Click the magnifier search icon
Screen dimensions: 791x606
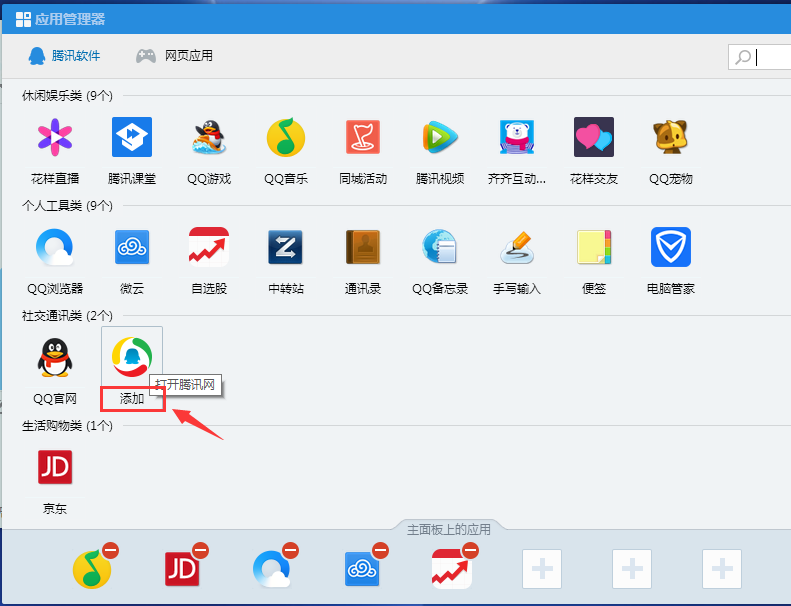743,57
